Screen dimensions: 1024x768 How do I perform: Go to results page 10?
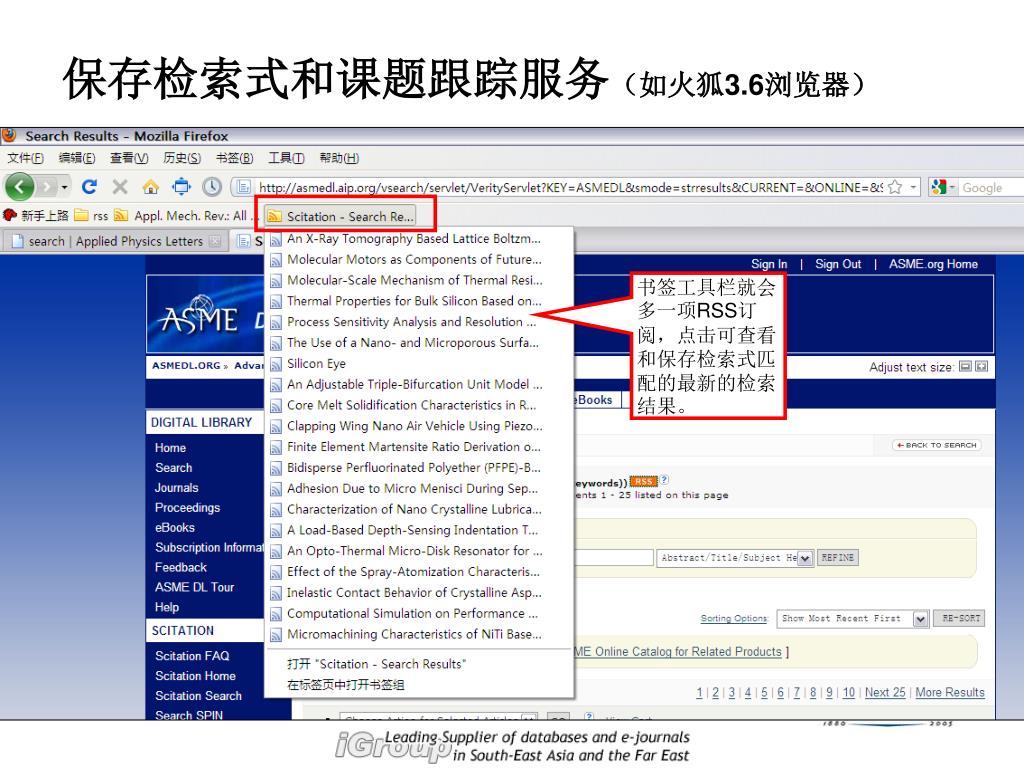click(848, 692)
